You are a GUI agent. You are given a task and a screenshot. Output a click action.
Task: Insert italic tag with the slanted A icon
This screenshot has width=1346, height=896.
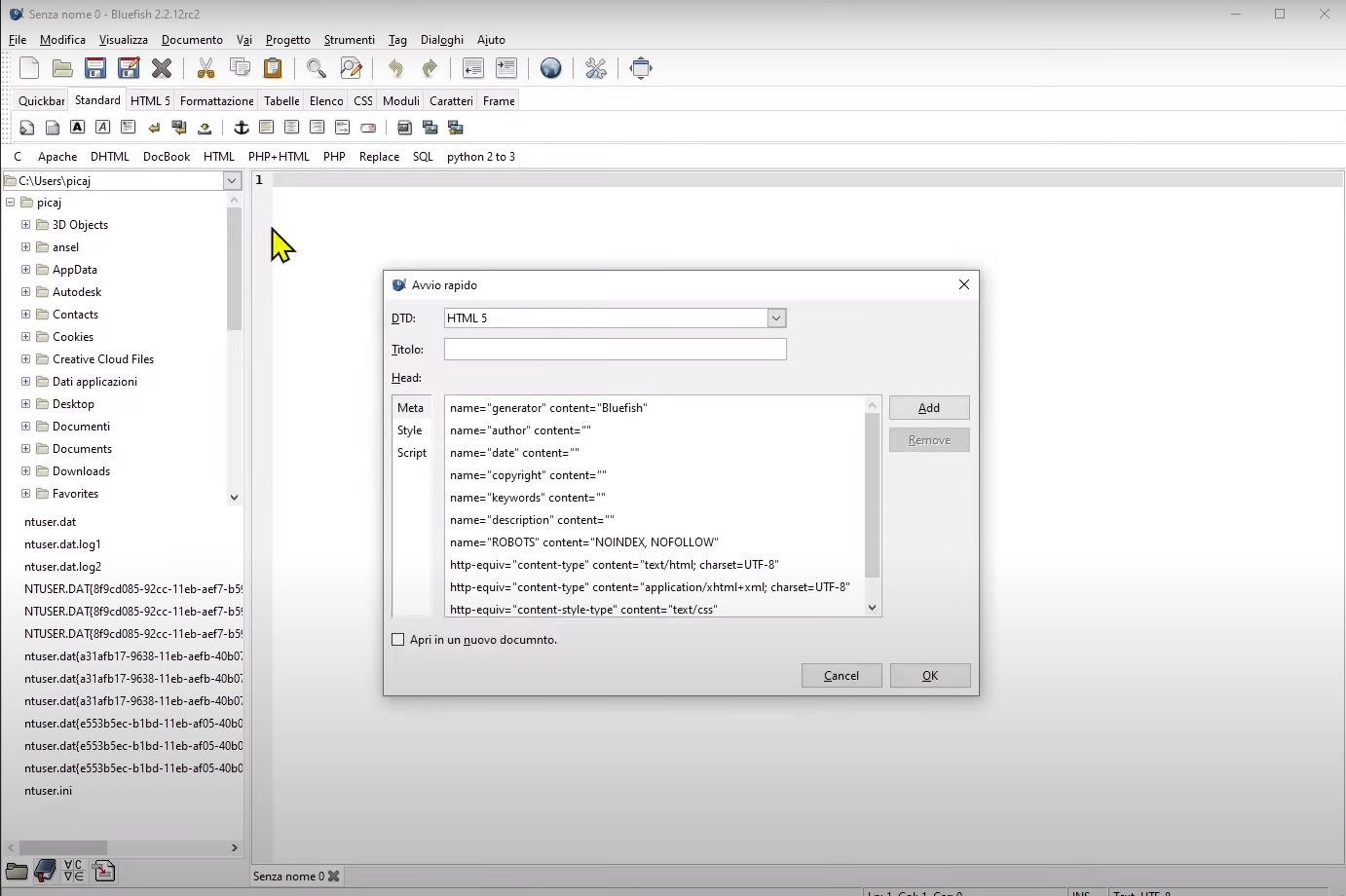[x=103, y=128]
